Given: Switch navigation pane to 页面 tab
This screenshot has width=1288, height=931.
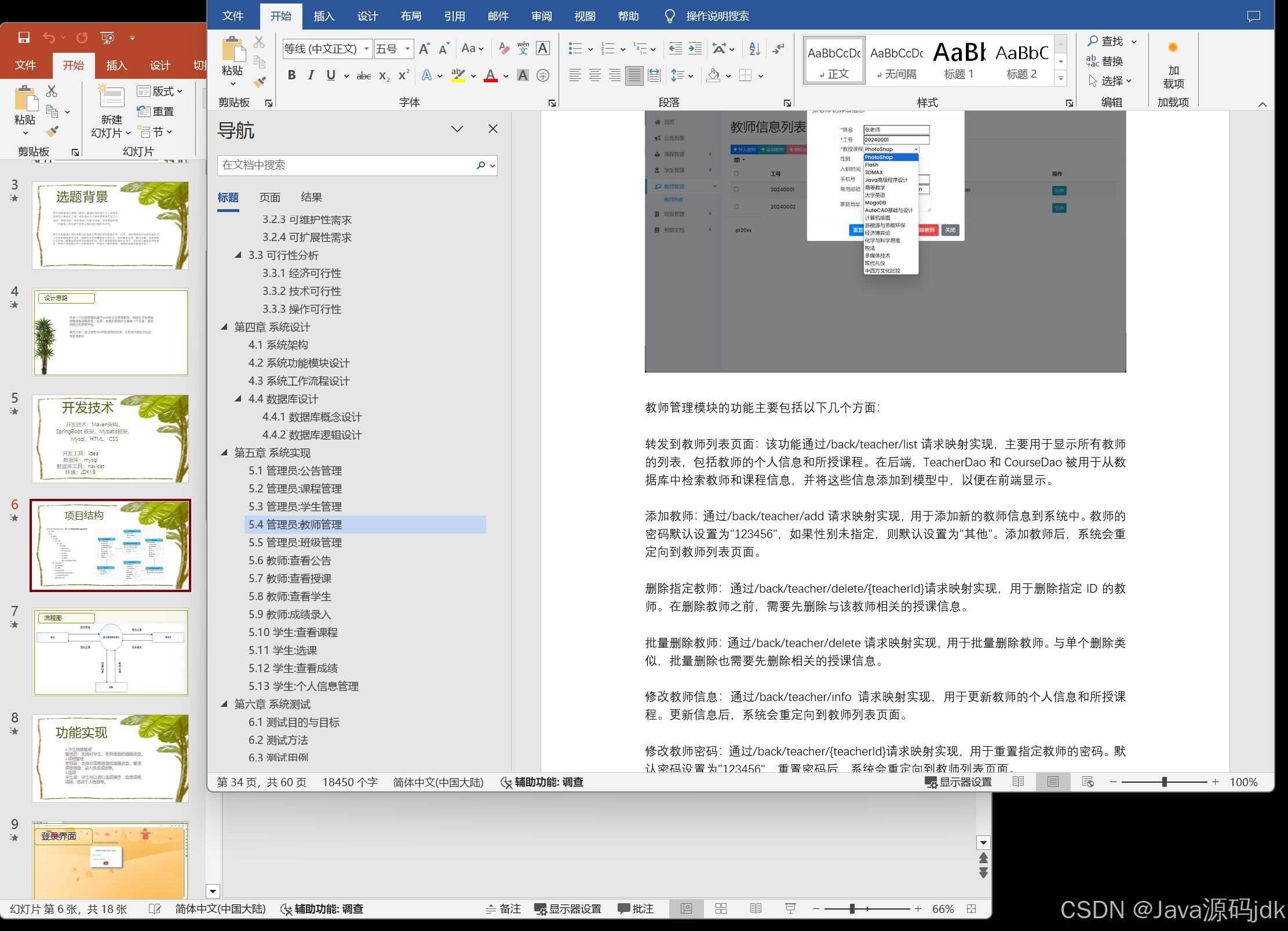Looking at the screenshot, I should 270,198.
